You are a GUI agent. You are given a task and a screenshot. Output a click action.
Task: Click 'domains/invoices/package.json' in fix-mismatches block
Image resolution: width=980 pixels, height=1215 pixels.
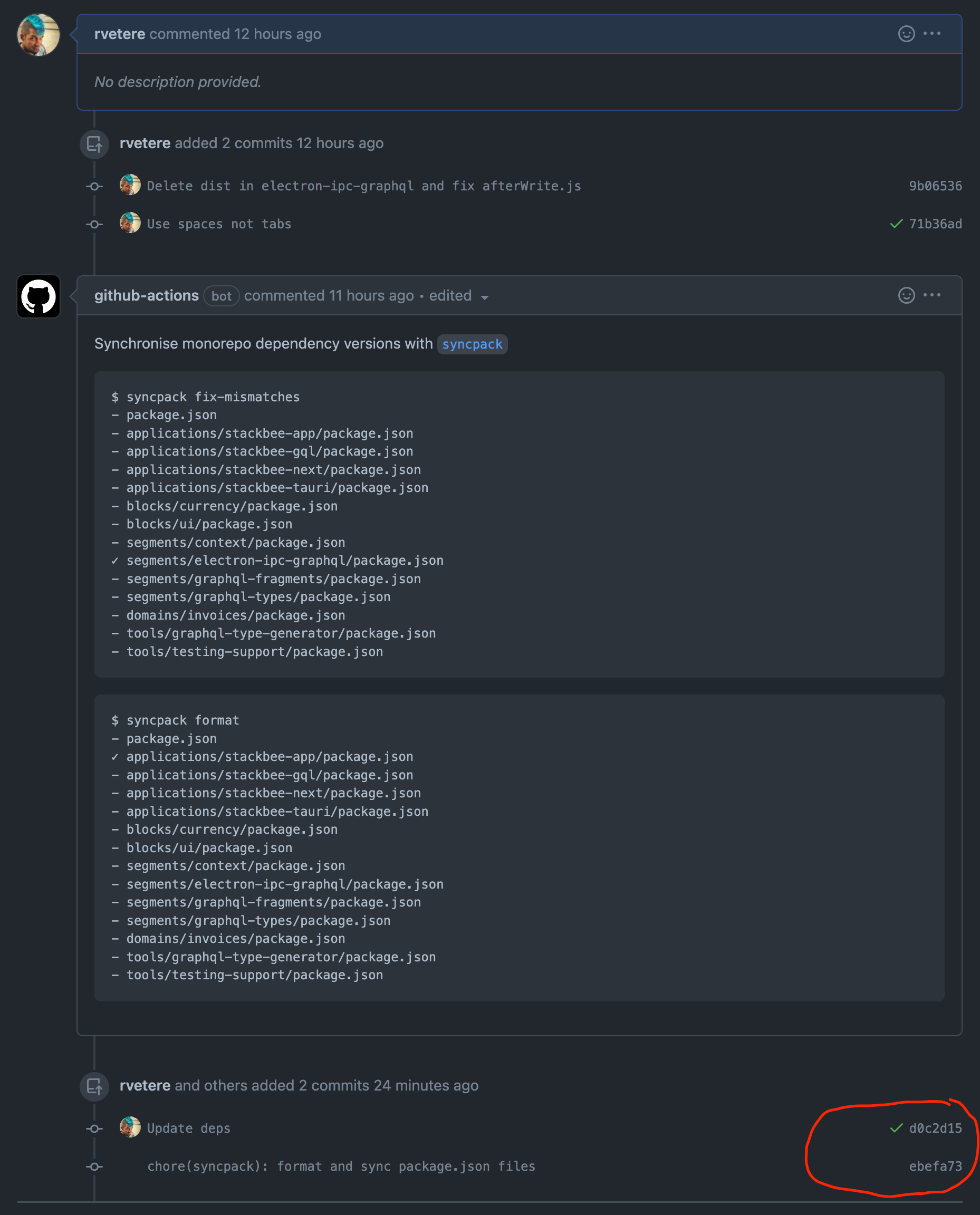[x=235, y=616]
